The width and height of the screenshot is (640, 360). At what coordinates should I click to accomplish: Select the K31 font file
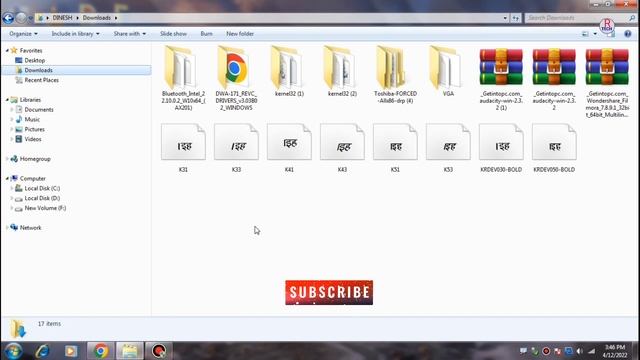pos(183,148)
